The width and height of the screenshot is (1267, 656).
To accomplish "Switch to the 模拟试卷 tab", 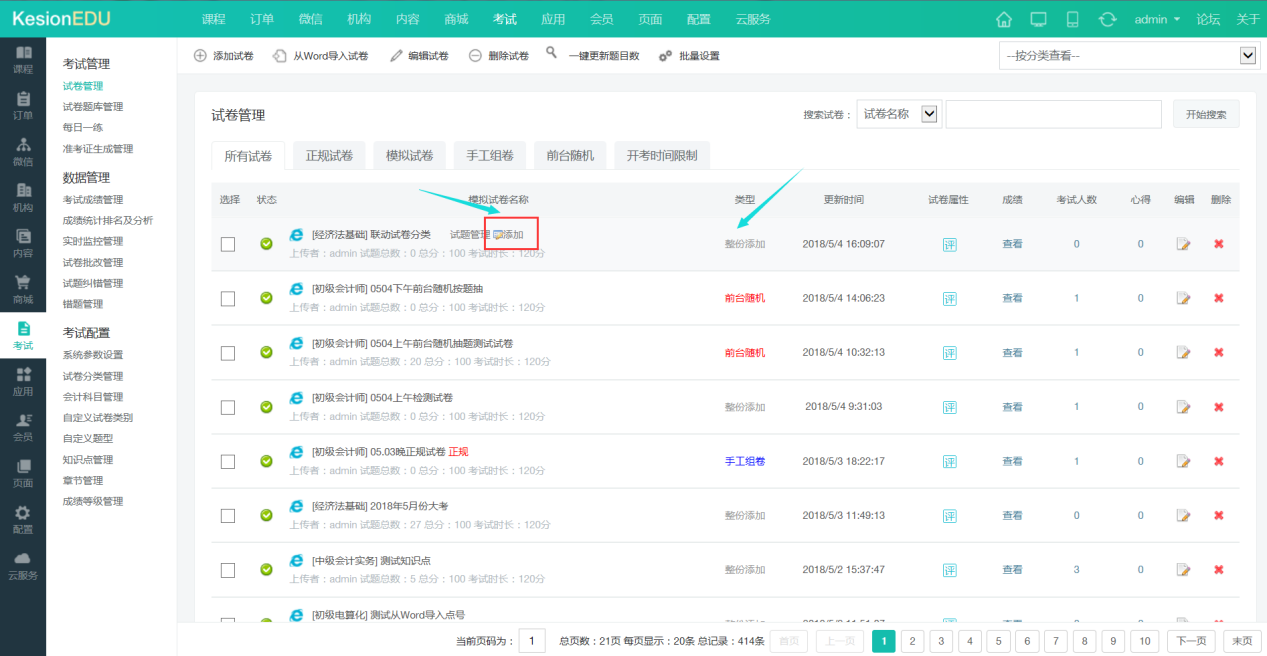I will tap(409, 155).
